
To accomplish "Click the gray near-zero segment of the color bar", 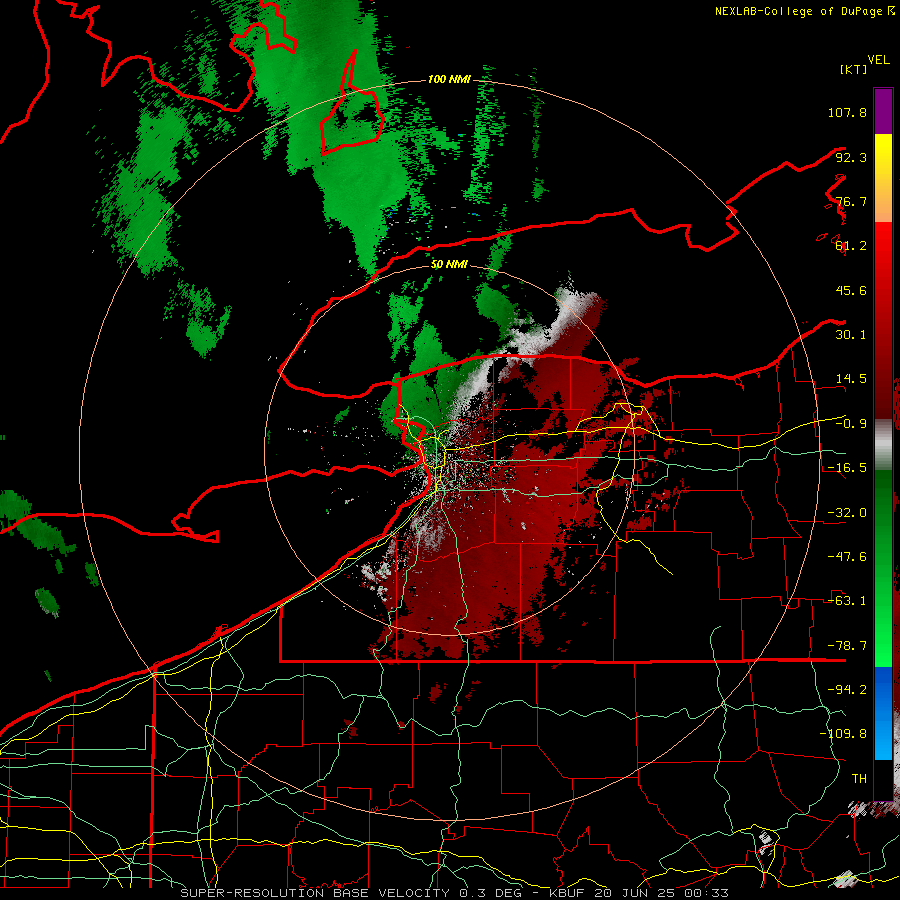I will [883, 445].
